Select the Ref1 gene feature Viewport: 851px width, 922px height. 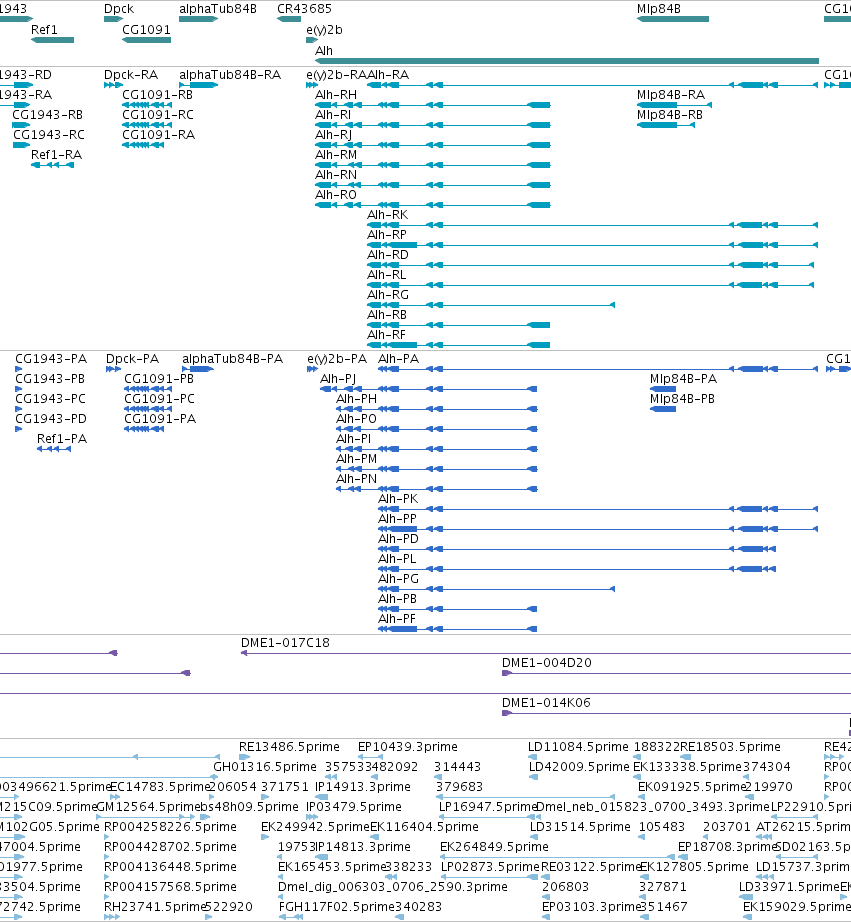pyautogui.click(x=52, y=40)
